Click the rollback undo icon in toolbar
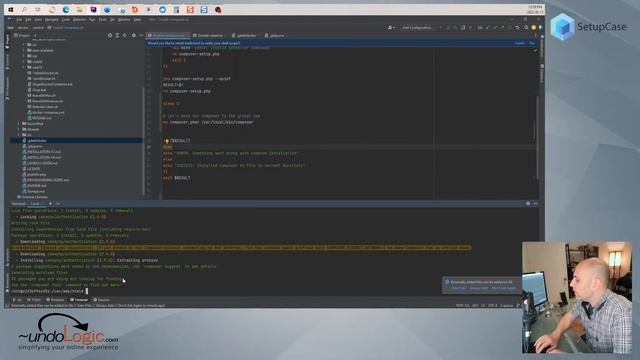Image resolution: width=640 pixels, height=360 pixels. pos(517,28)
